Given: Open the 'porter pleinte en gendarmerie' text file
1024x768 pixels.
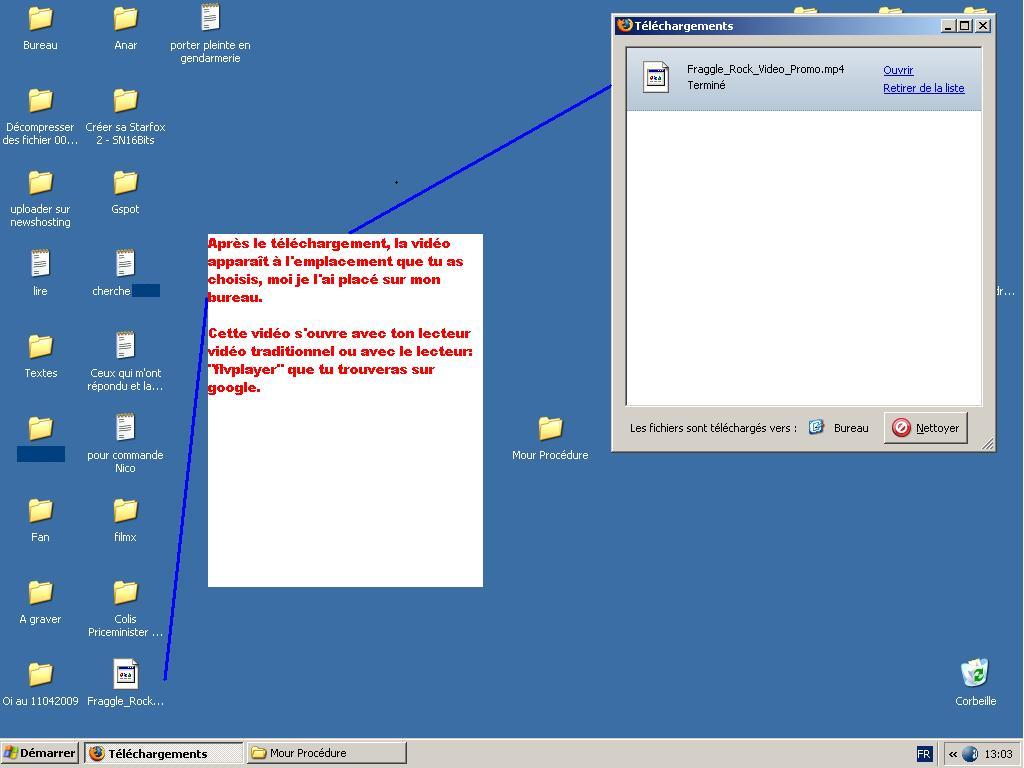Looking at the screenshot, I should pos(210,19).
